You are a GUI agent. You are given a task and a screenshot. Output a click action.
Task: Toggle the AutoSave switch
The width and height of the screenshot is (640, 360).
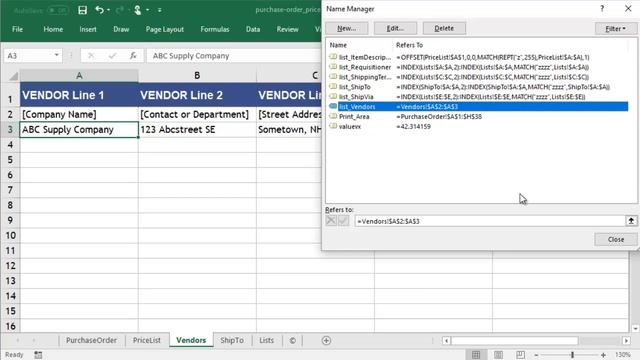58,10
